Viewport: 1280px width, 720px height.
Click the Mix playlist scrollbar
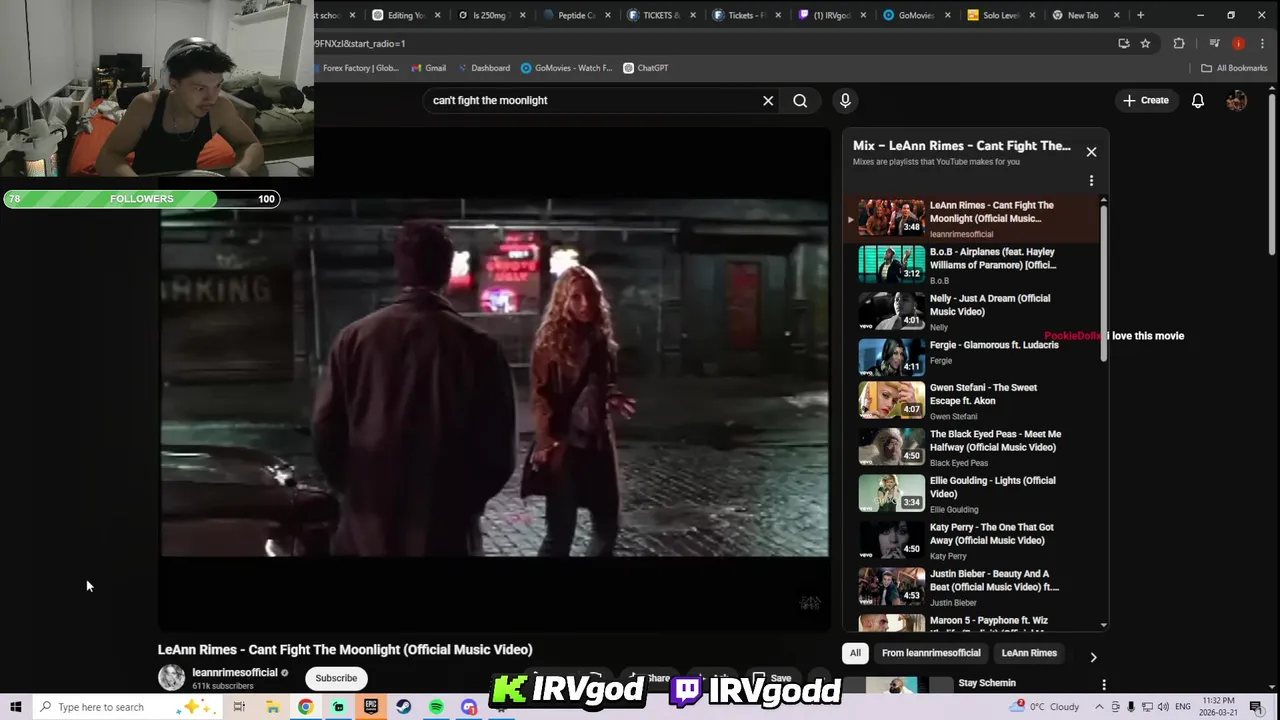1104,282
